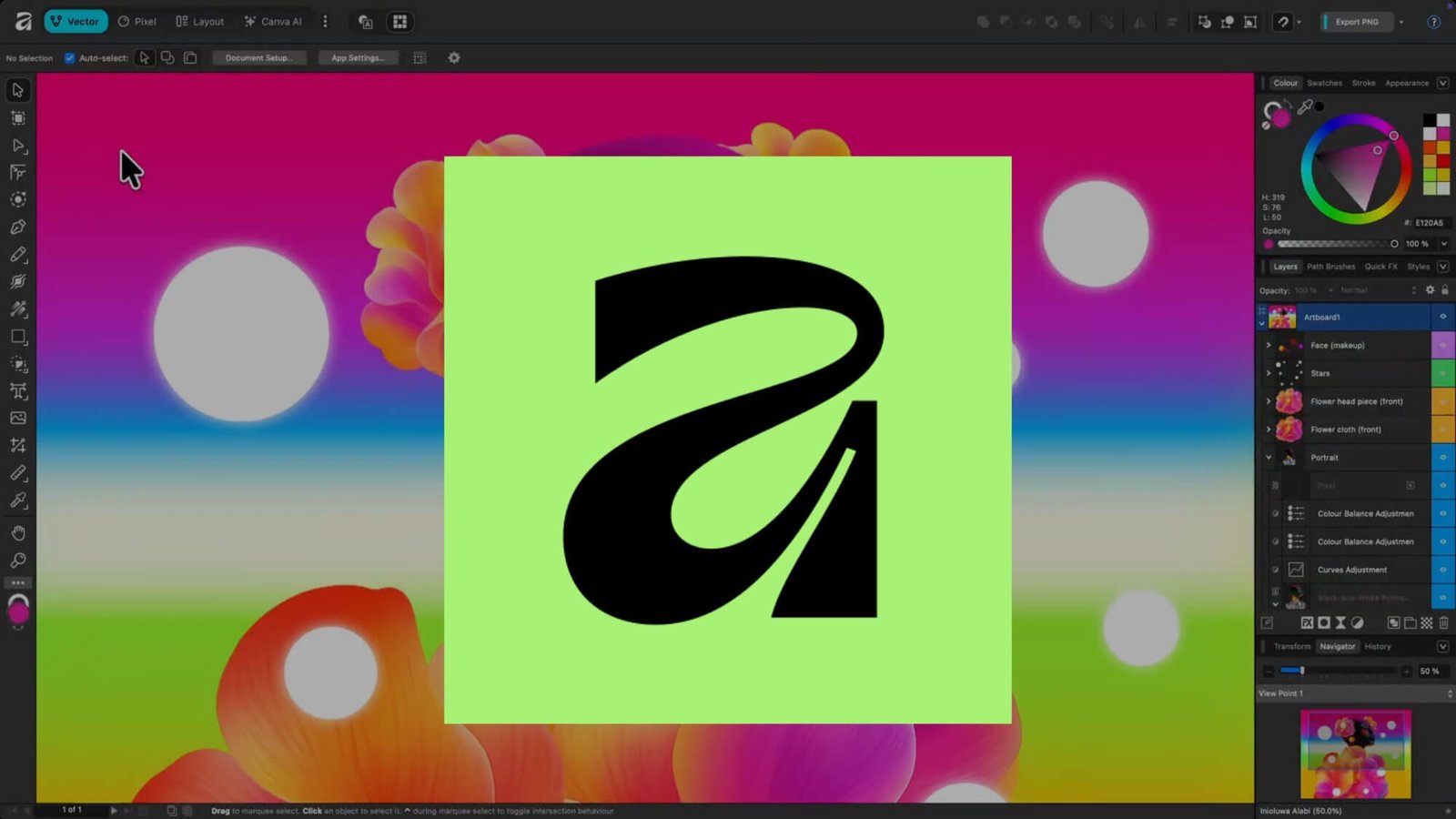1456x819 pixels.
Task: Collapse the Portrait layer group
Action: [1269, 458]
